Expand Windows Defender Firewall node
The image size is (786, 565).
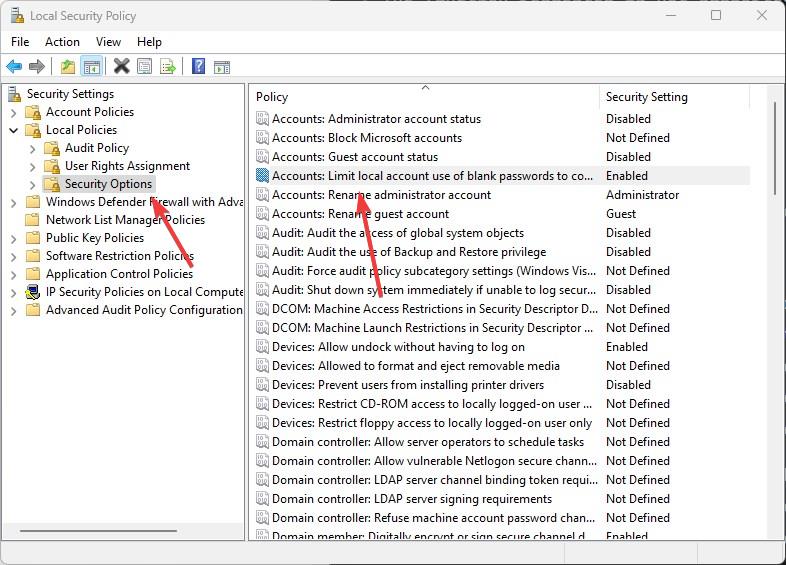click(x=14, y=203)
